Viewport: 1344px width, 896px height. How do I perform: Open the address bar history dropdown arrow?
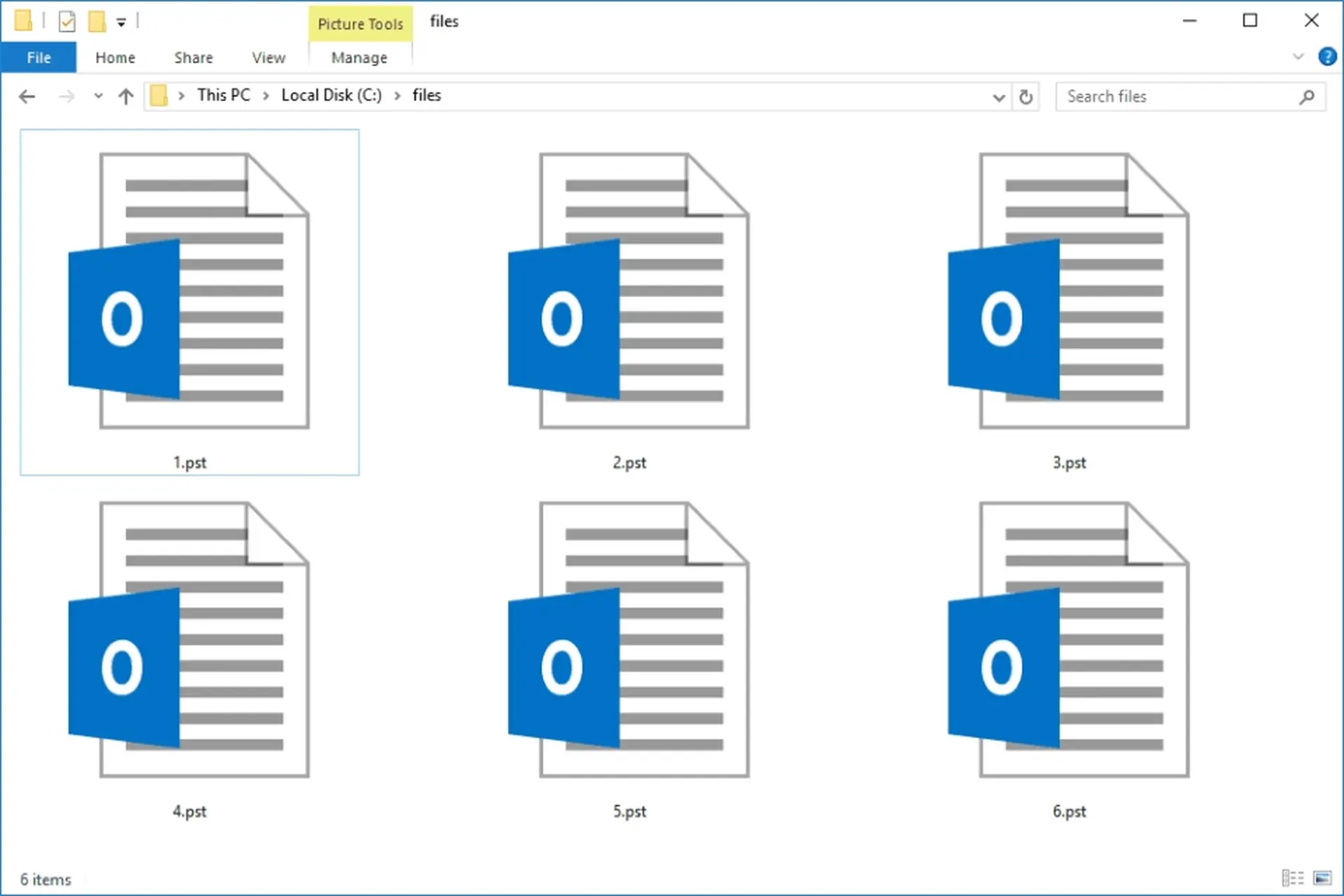point(999,97)
